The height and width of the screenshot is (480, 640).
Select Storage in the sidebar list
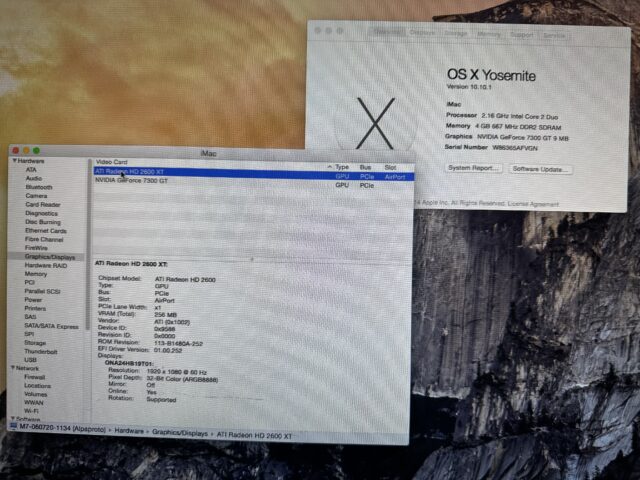35,343
